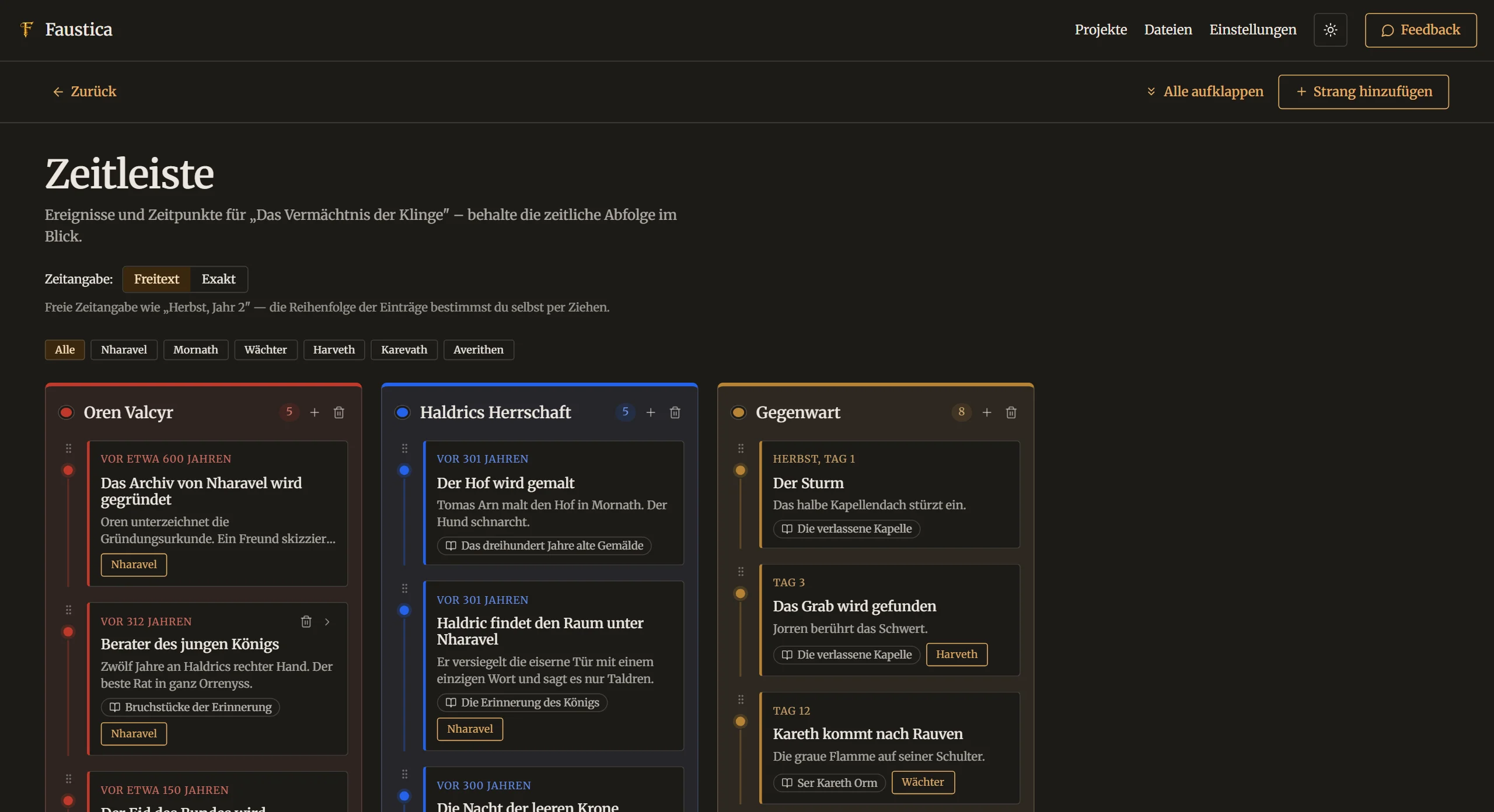Go back with the Zurück link

[x=85, y=92]
